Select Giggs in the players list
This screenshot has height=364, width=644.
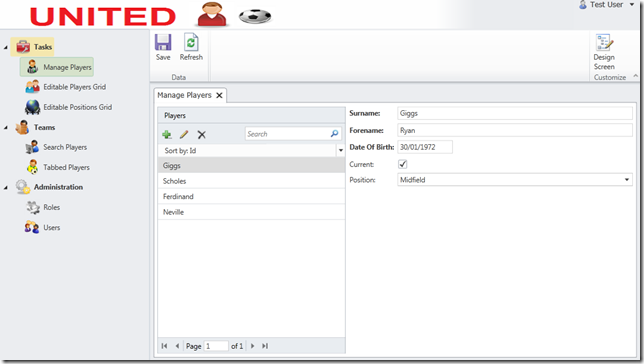click(251, 166)
